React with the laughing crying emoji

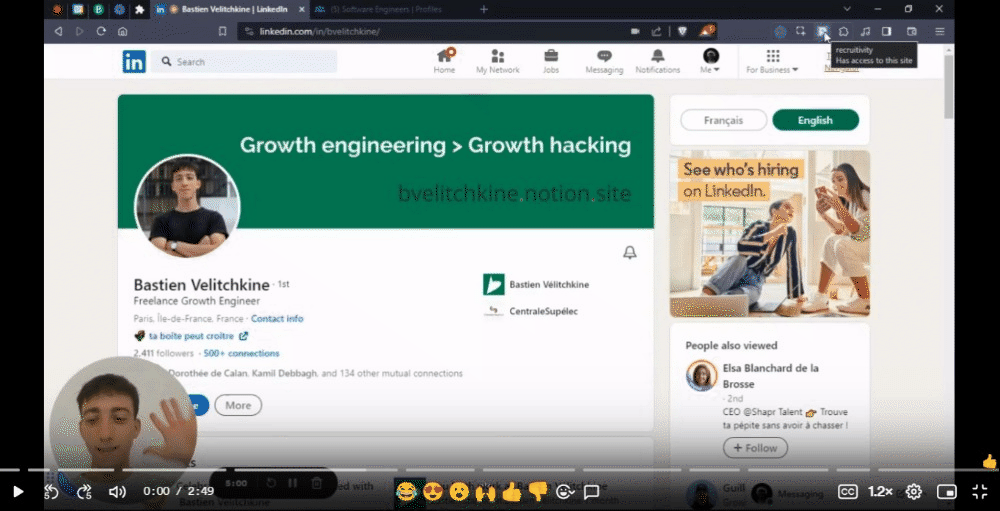click(x=406, y=491)
